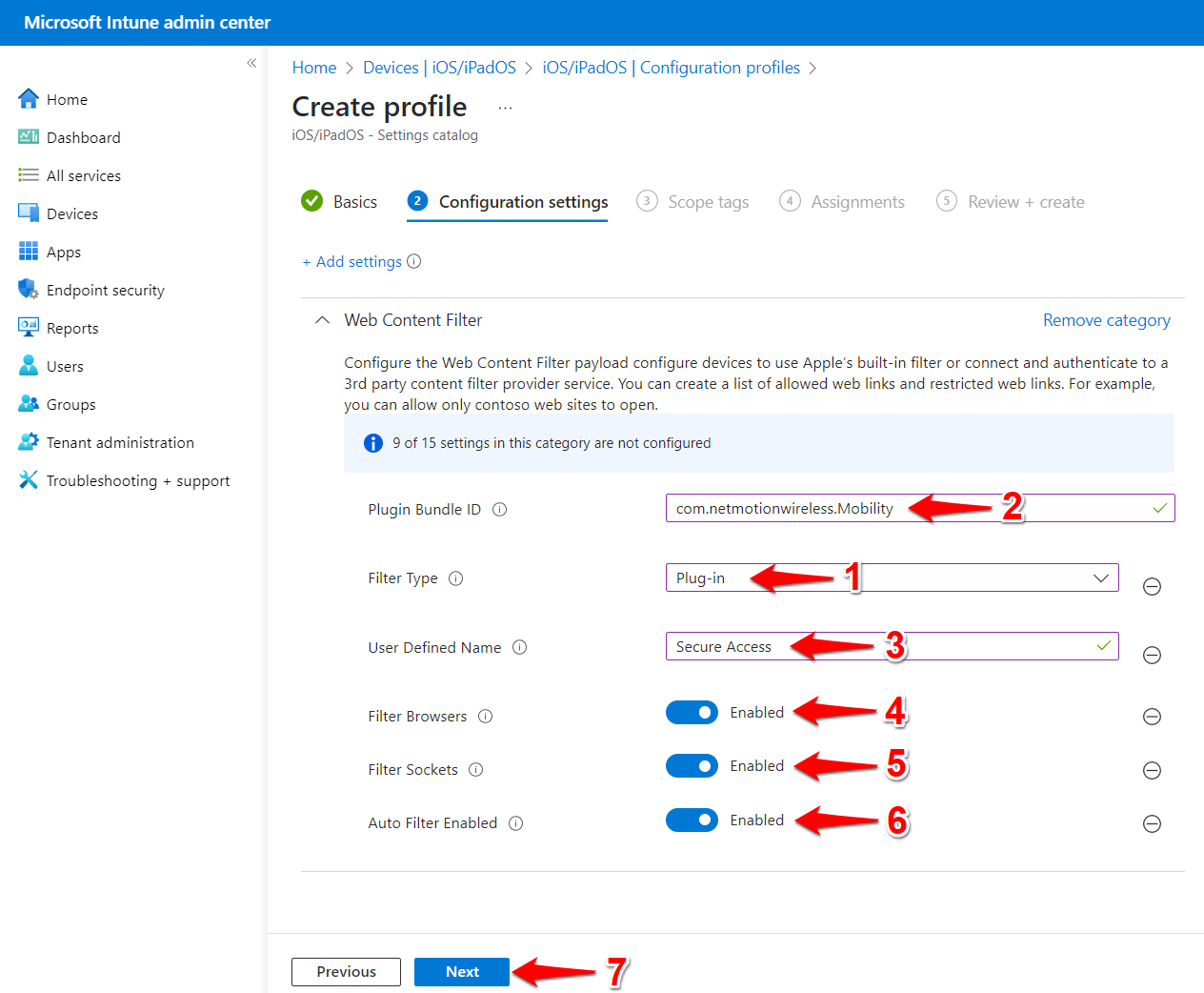Collapse the Web Content Filter category

pyautogui.click(x=323, y=320)
